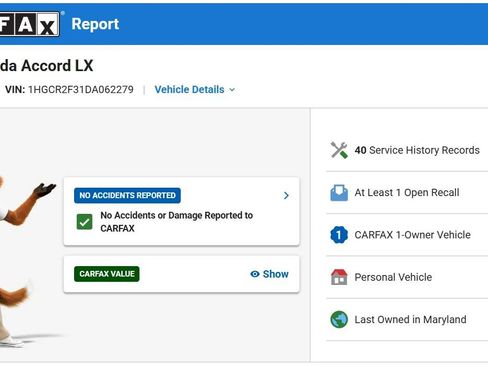Click the CARFAX logo in the header
This screenshot has width=488, height=366.
coord(30,24)
